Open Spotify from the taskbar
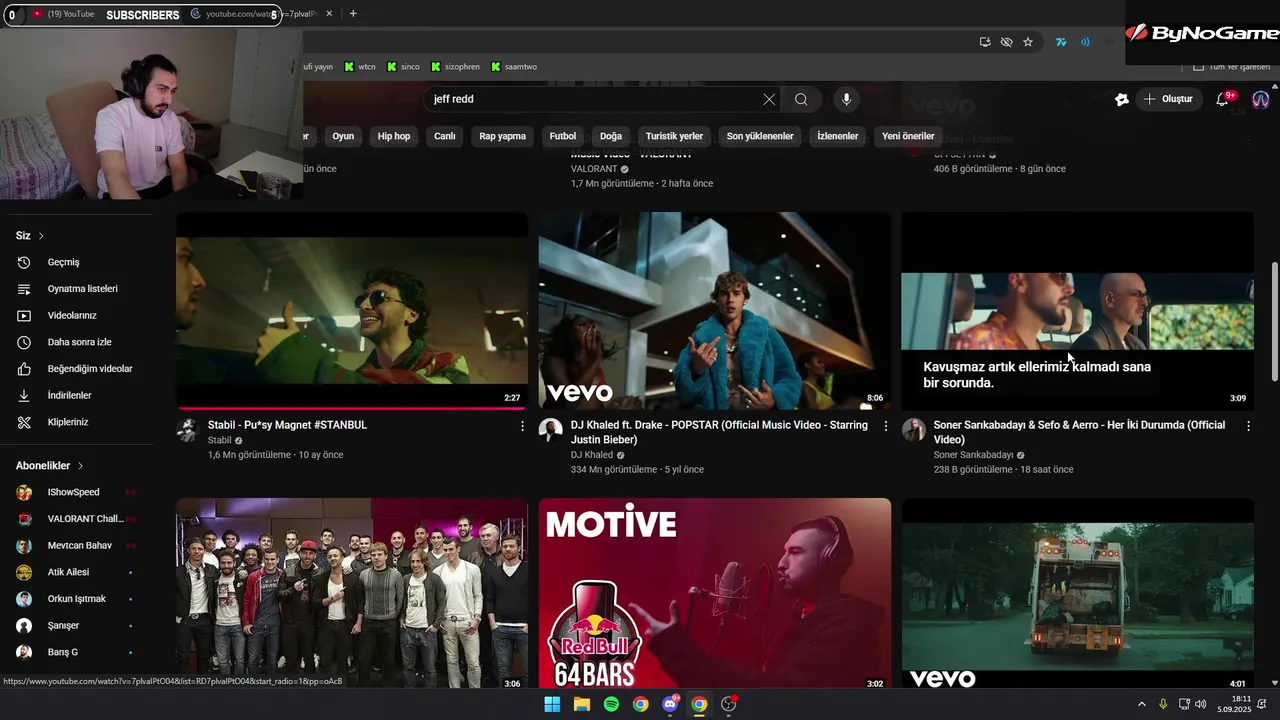 [x=611, y=704]
